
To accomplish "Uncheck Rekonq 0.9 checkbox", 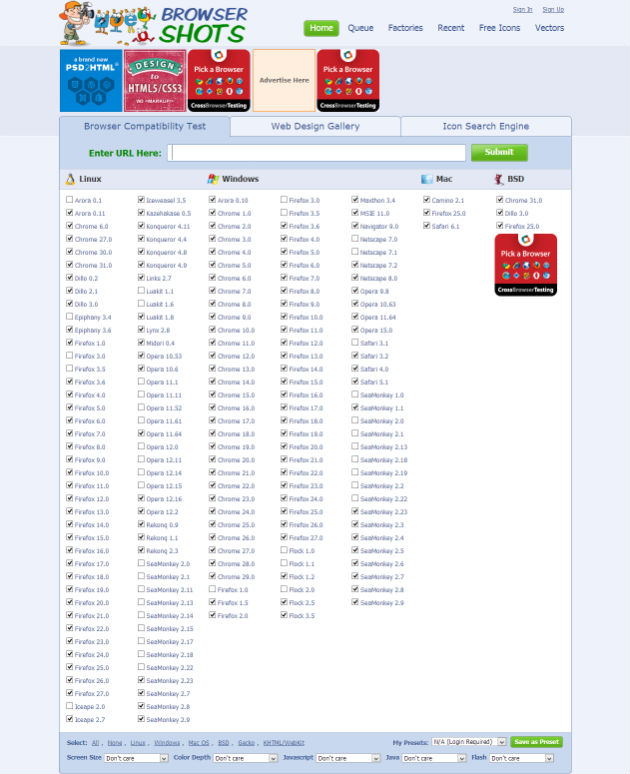I will point(141,524).
